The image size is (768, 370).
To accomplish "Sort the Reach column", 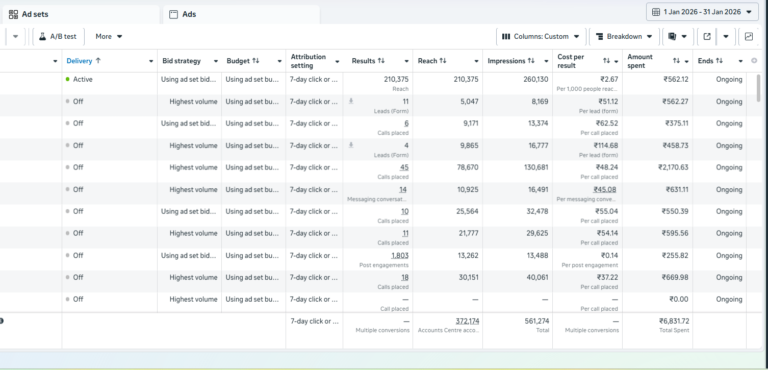I will 443,61.
